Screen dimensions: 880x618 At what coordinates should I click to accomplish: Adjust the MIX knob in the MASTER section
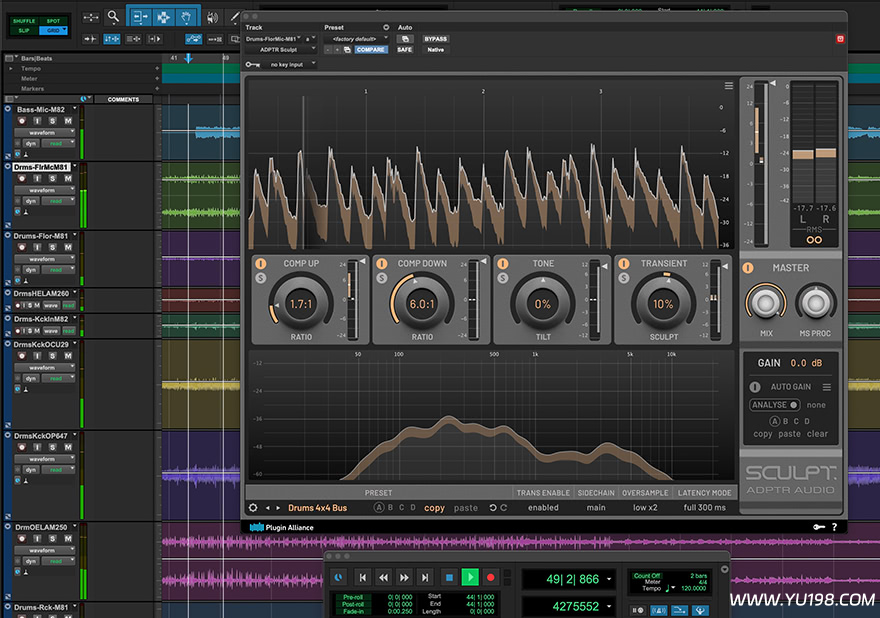pos(766,305)
